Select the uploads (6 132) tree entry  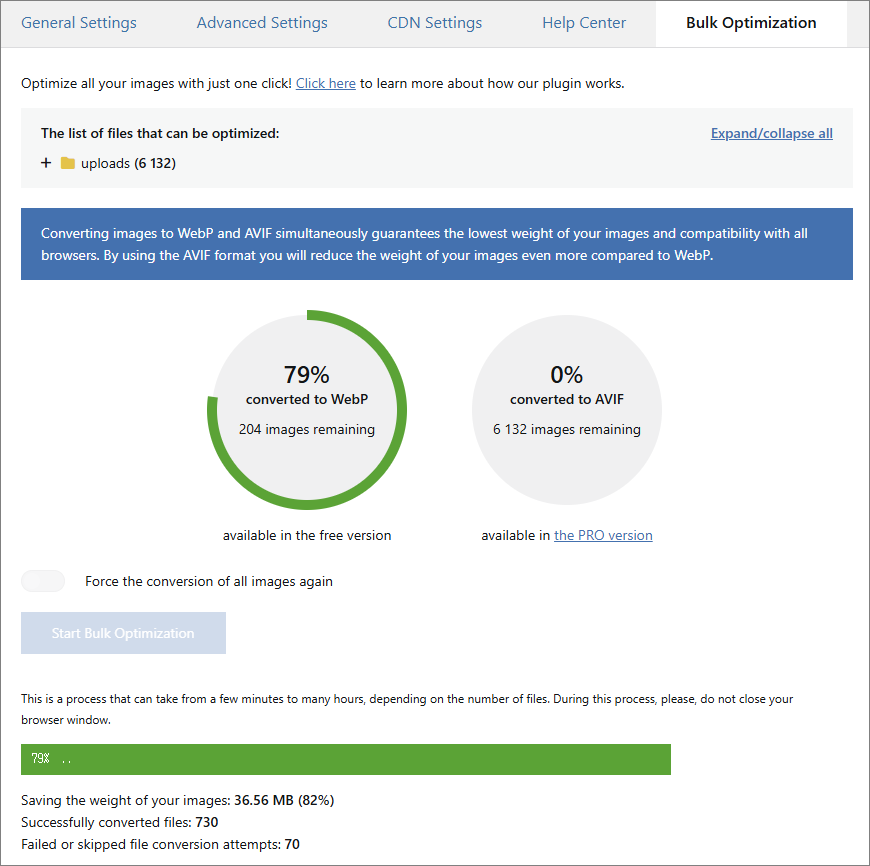point(128,163)
